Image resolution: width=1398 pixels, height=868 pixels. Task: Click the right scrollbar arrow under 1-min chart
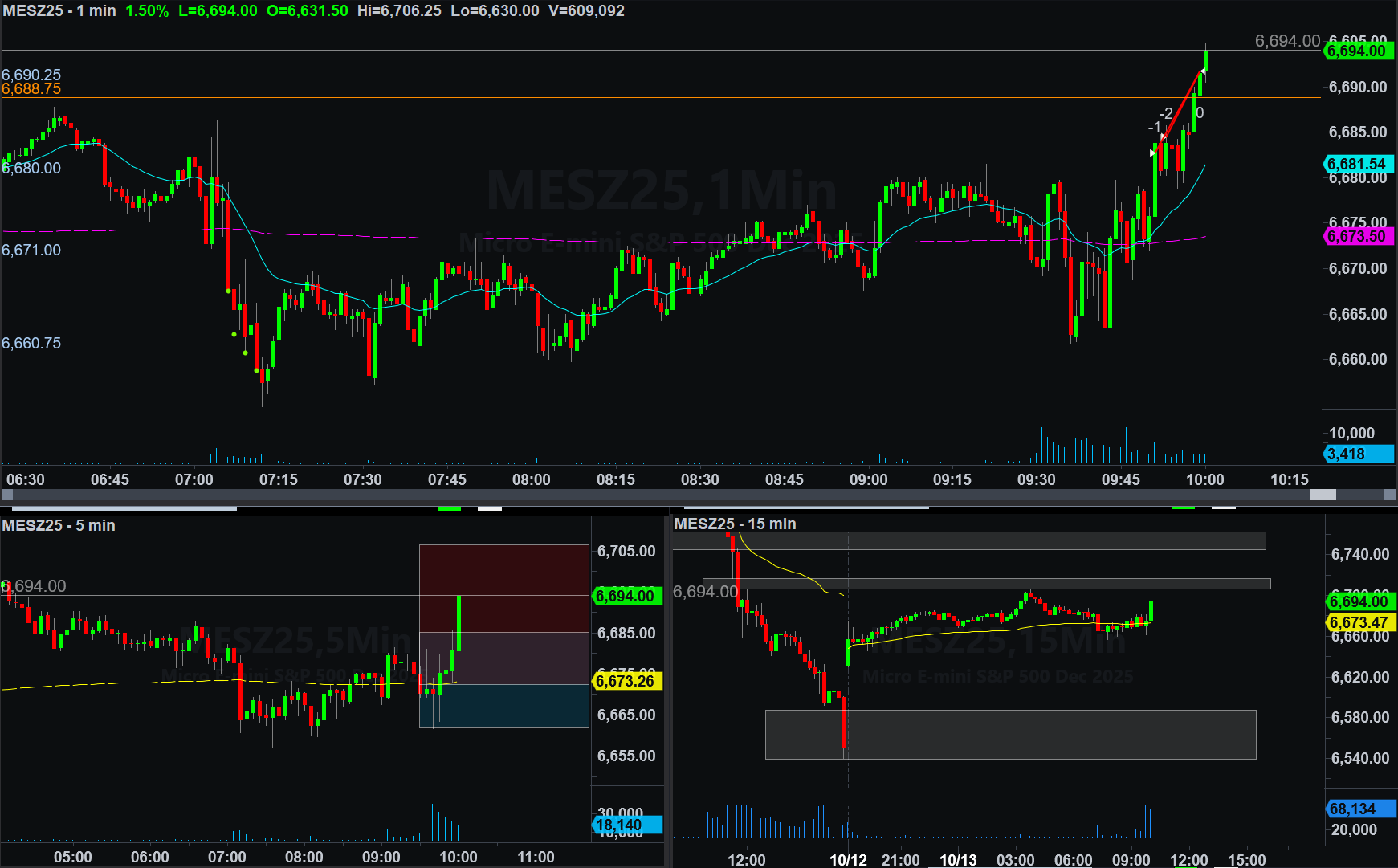[1390, 495]
